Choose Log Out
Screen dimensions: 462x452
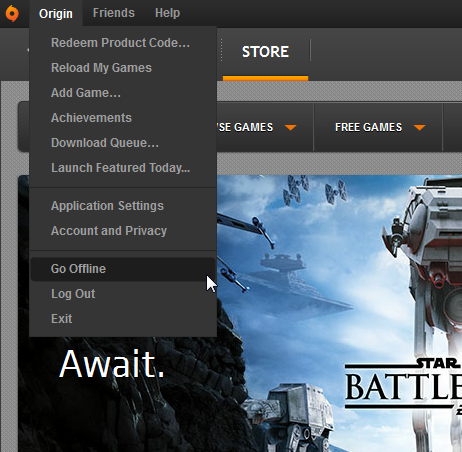pos(123,294)
